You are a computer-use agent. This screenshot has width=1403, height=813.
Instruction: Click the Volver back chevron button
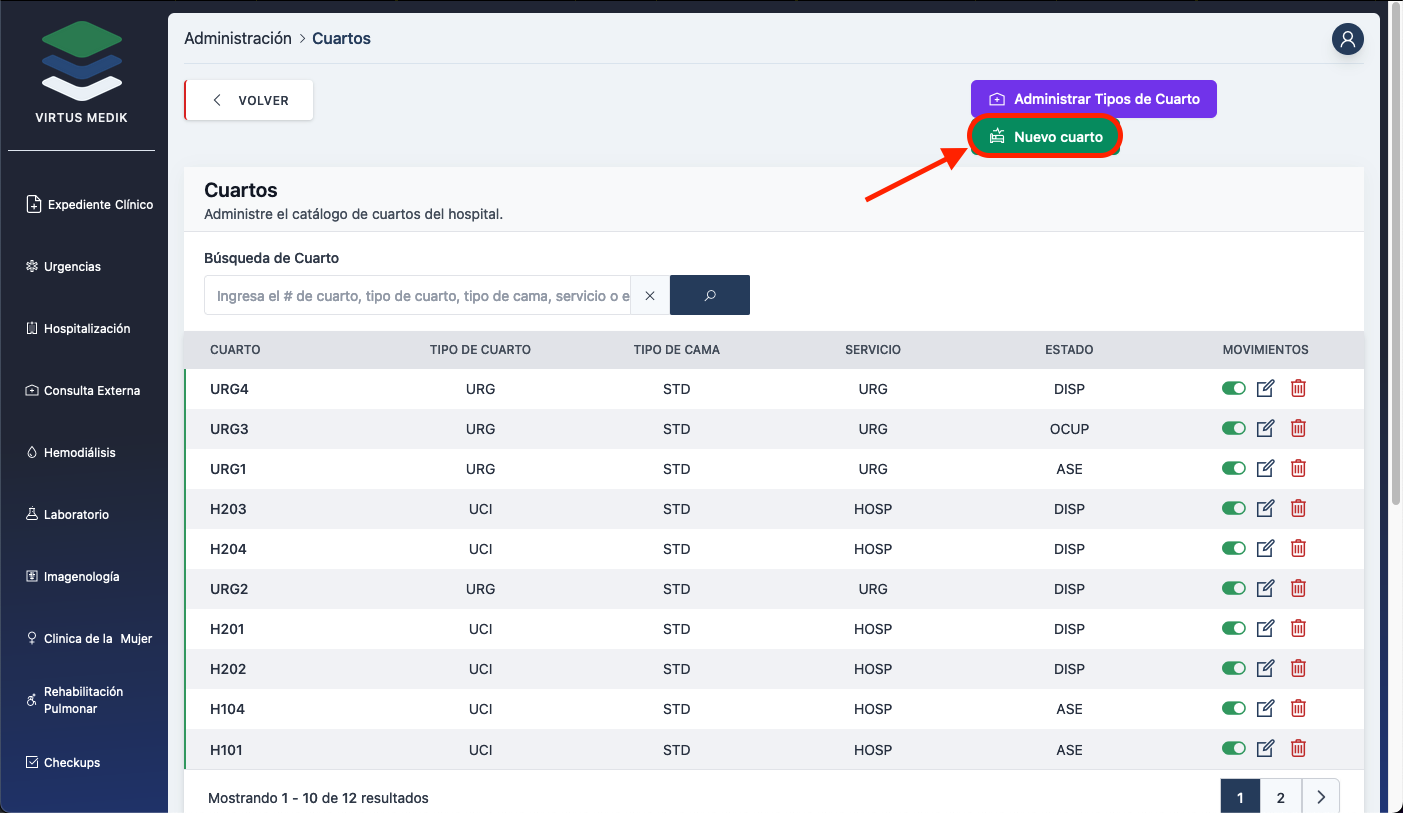[x=249, y=101]
